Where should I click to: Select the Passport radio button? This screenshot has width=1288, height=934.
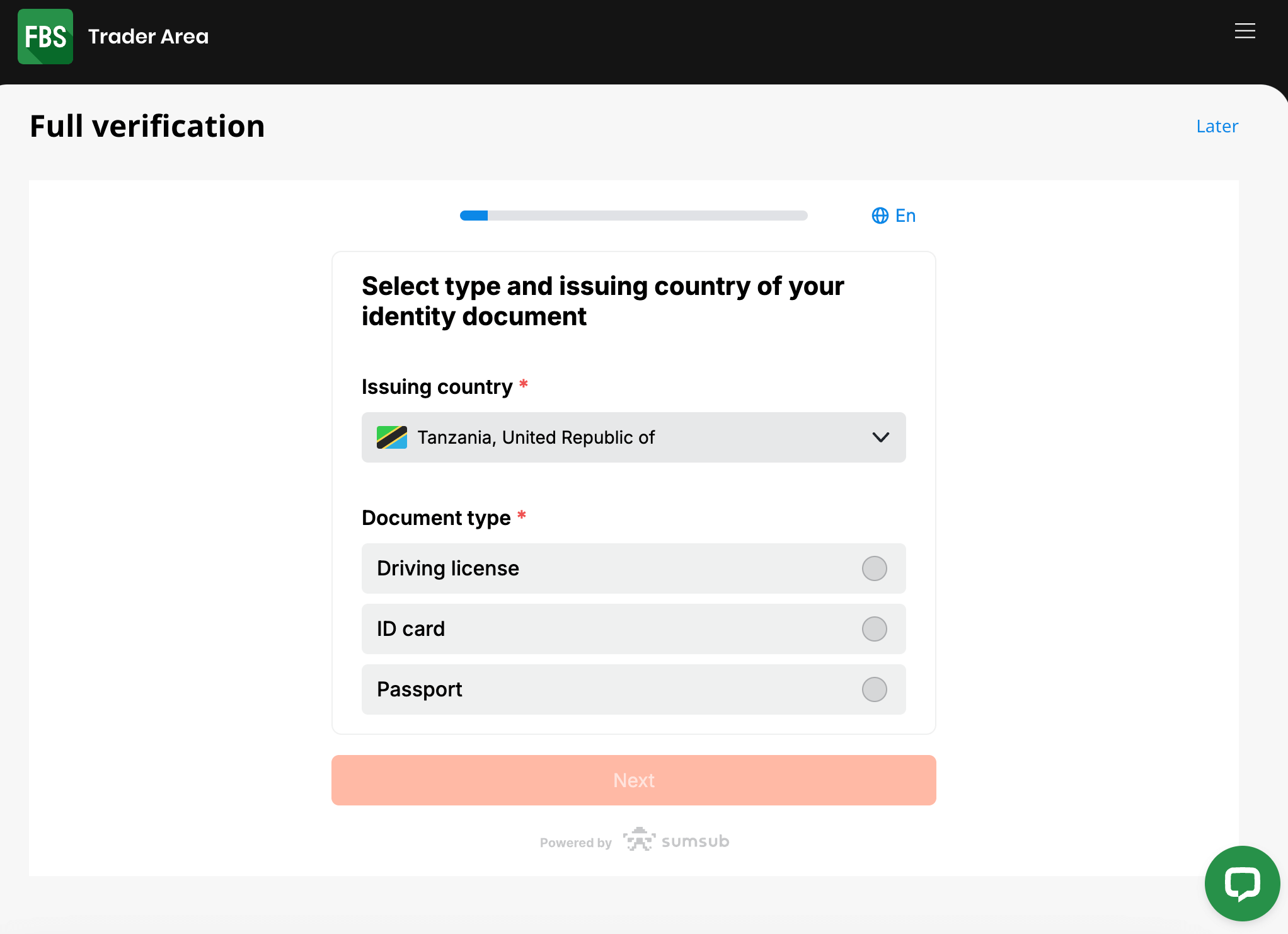pos(875,689)
